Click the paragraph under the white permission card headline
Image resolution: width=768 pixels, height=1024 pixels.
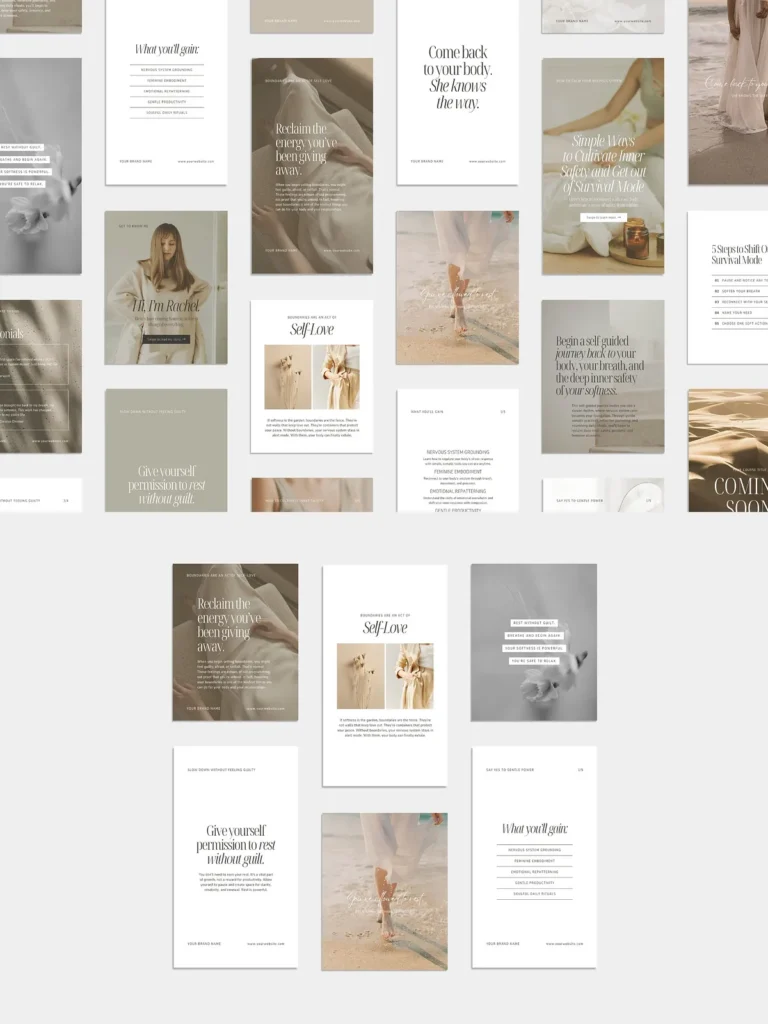point(236,882)
